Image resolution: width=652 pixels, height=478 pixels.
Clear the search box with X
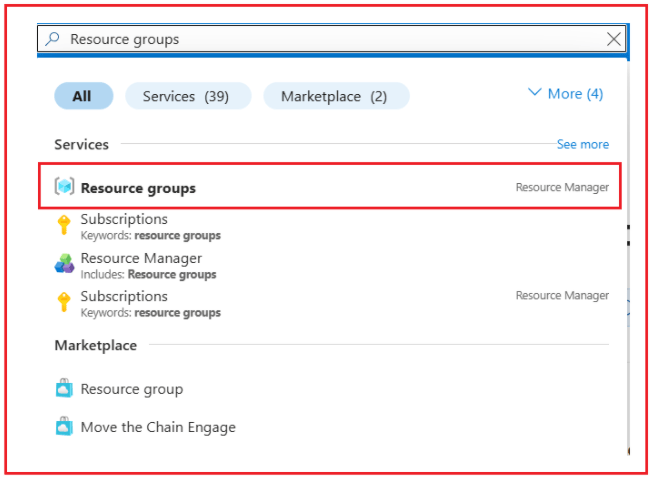click(x=613, y=39)
